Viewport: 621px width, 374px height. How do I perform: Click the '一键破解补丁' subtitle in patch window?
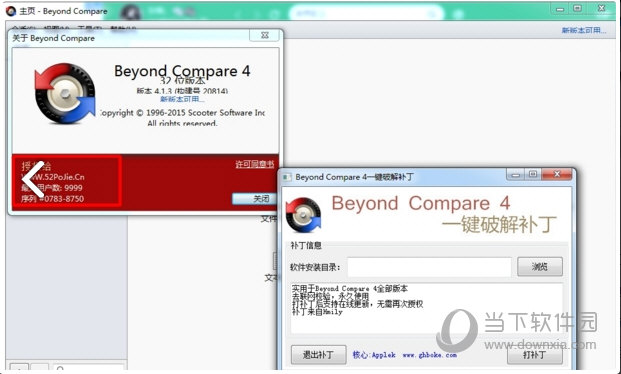(x=499, y=224)
